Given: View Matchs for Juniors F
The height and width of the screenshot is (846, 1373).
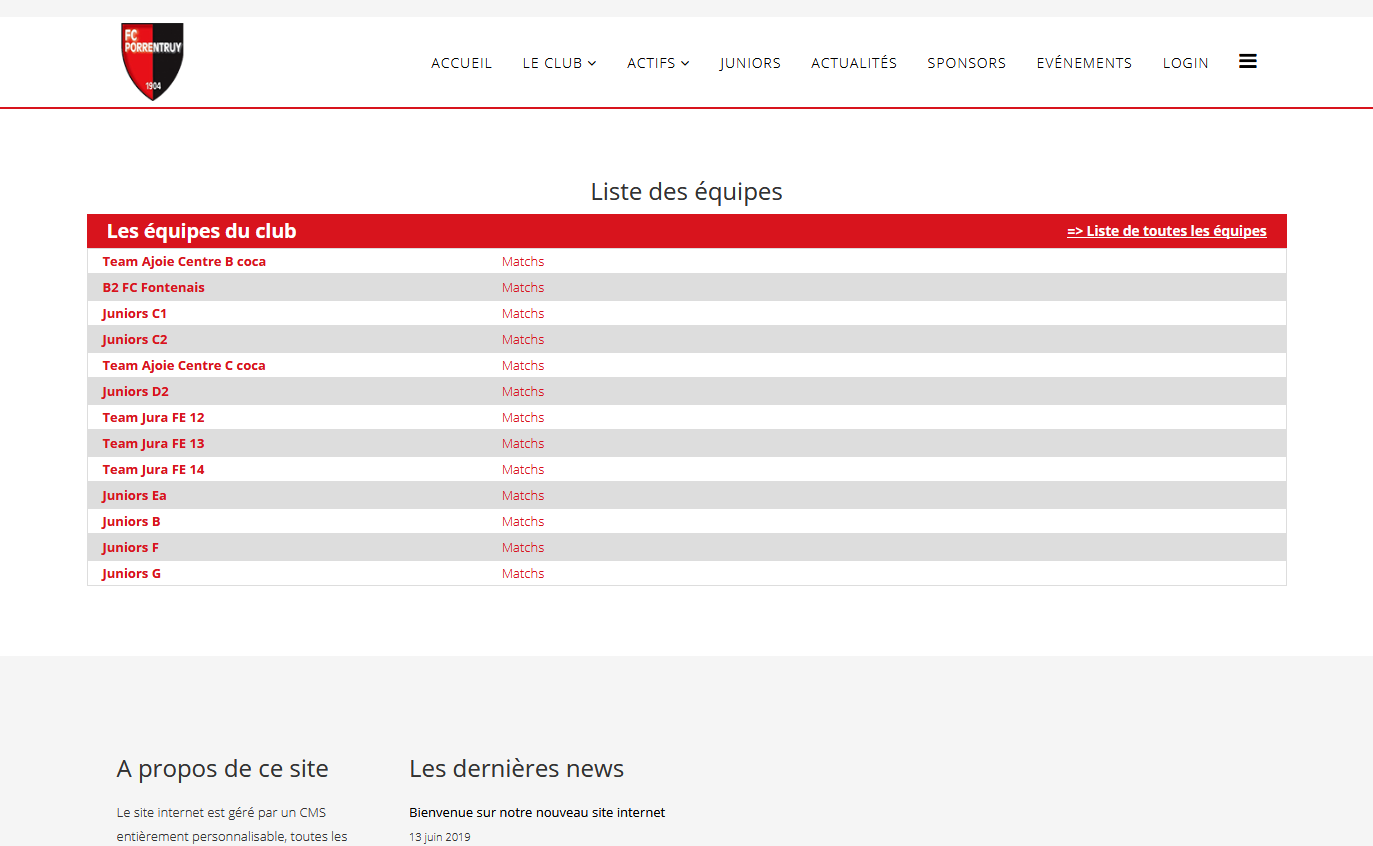Looking at the screenshot, I should [523, 547].
